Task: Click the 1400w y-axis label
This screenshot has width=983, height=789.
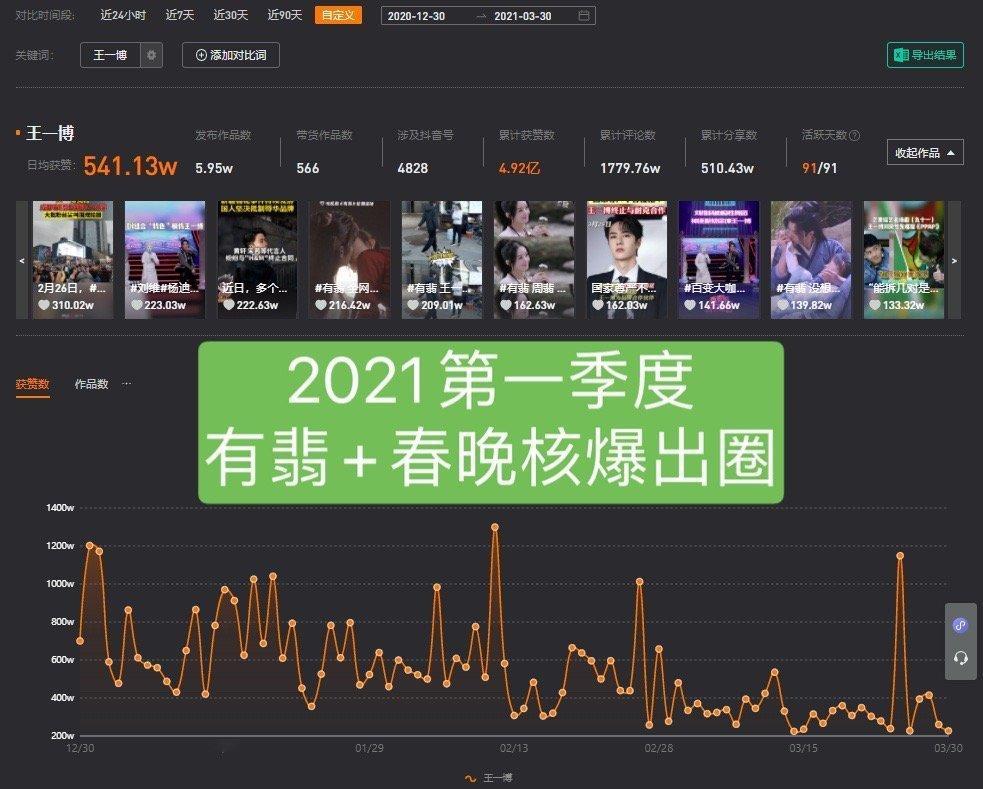Action: tap(60, 508)
